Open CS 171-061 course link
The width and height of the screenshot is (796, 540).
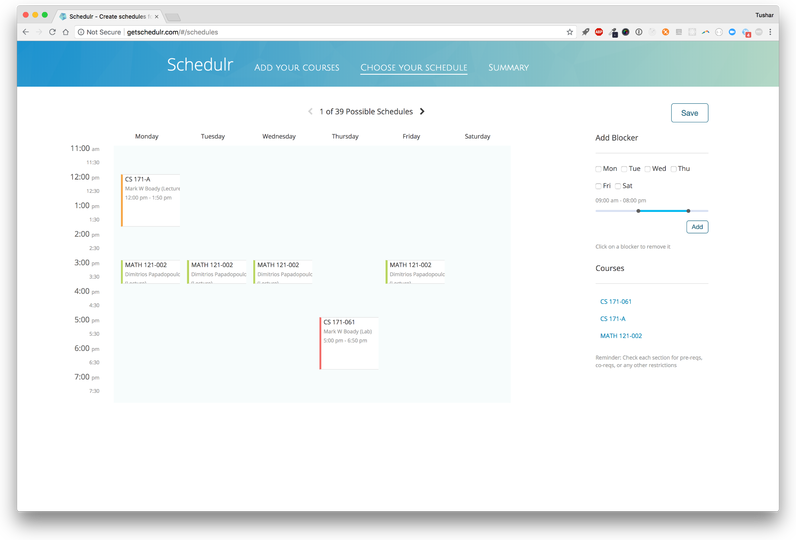[x=616, y=301]
